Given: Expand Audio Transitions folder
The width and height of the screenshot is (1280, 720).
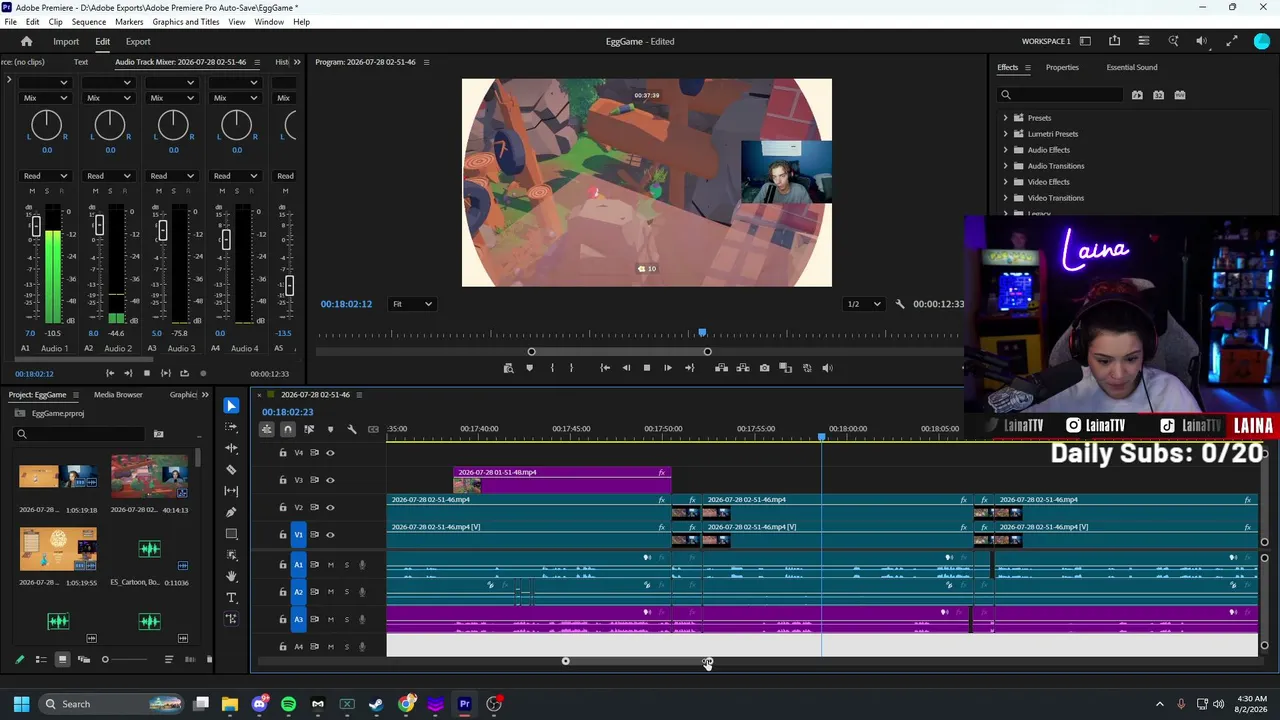Looking at the screenshot, I should coord(1006,166).
